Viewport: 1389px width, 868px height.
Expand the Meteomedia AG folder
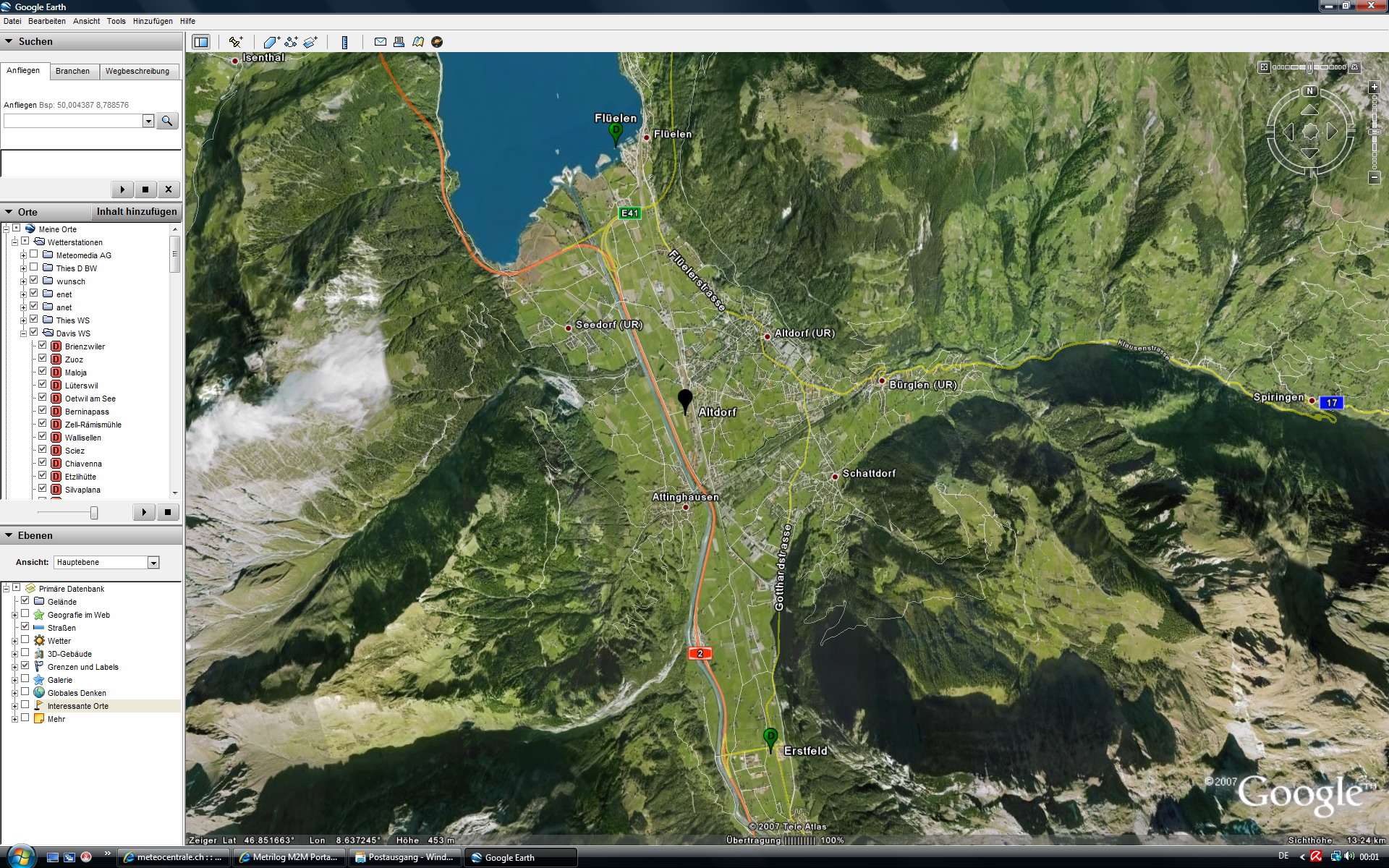click(x=23, y=255)
